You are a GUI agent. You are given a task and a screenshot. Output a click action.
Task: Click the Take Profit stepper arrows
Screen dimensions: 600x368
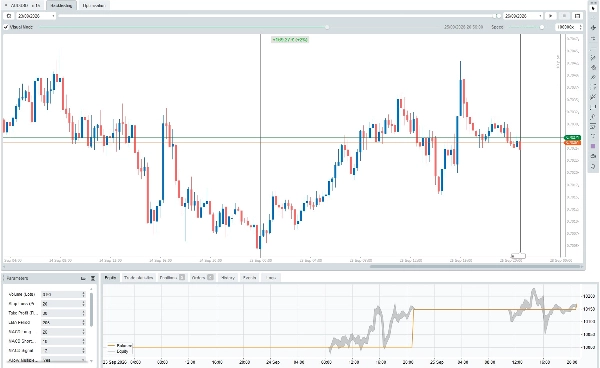click(x=83, y=313)
